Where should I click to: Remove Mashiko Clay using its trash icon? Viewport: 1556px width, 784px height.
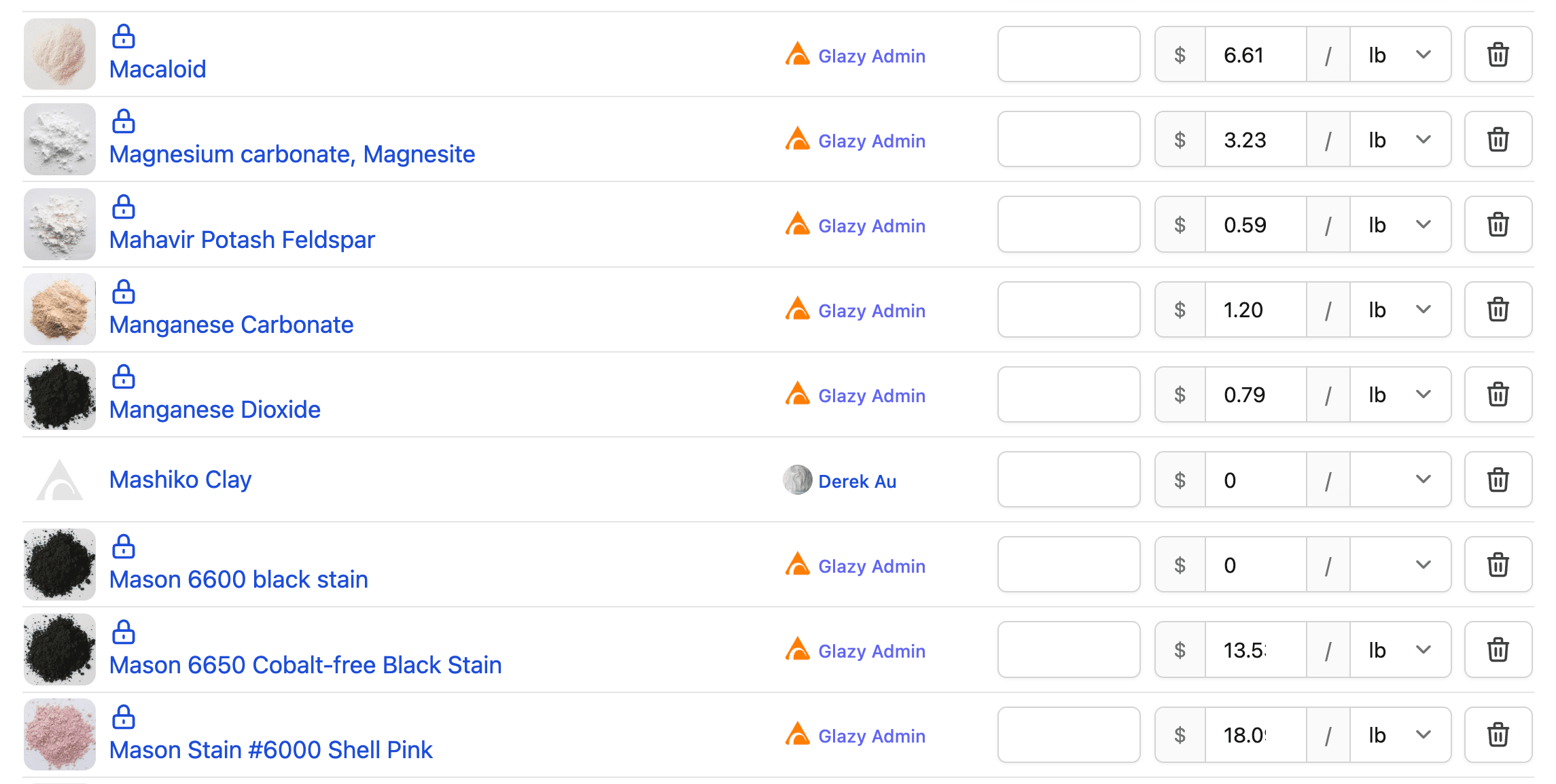1498,480
